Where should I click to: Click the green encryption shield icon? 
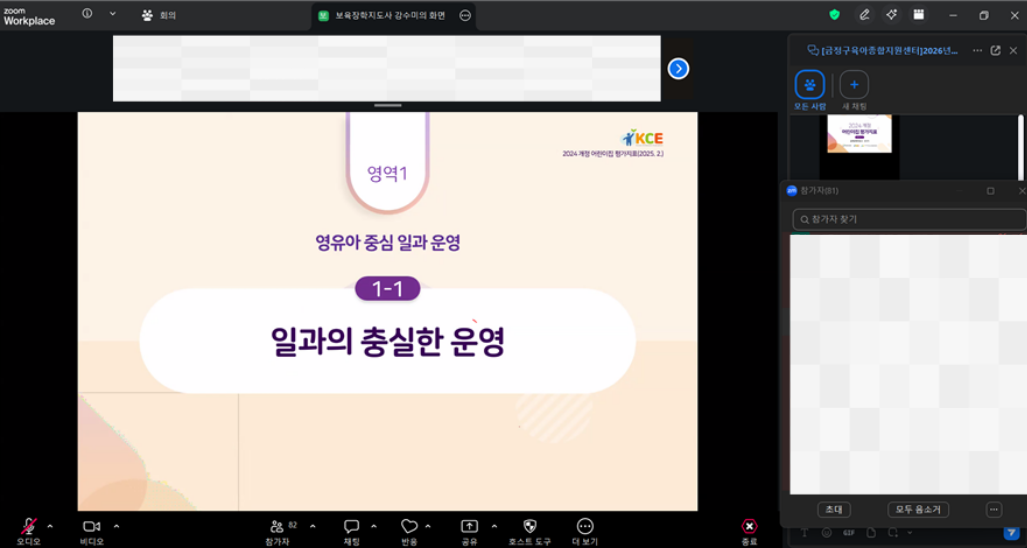tap(834, 15)
